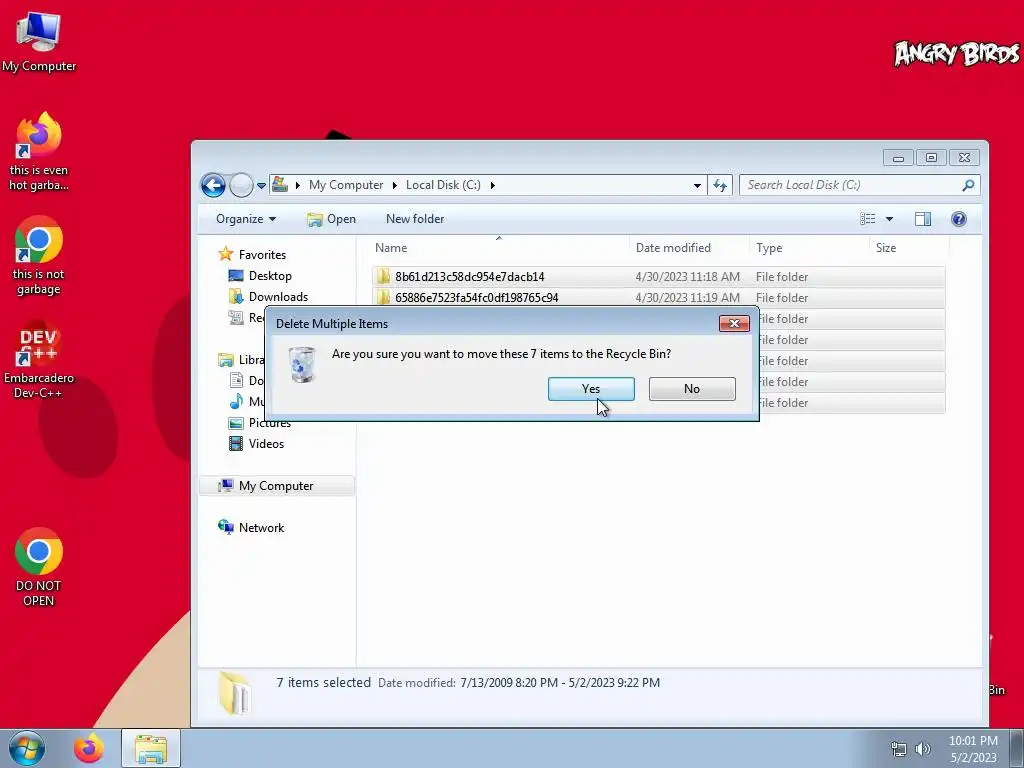Image resolution: width=1024 pixels, height=768 pixels.
Task: Click the Open toolbar button
Action: 332,219
